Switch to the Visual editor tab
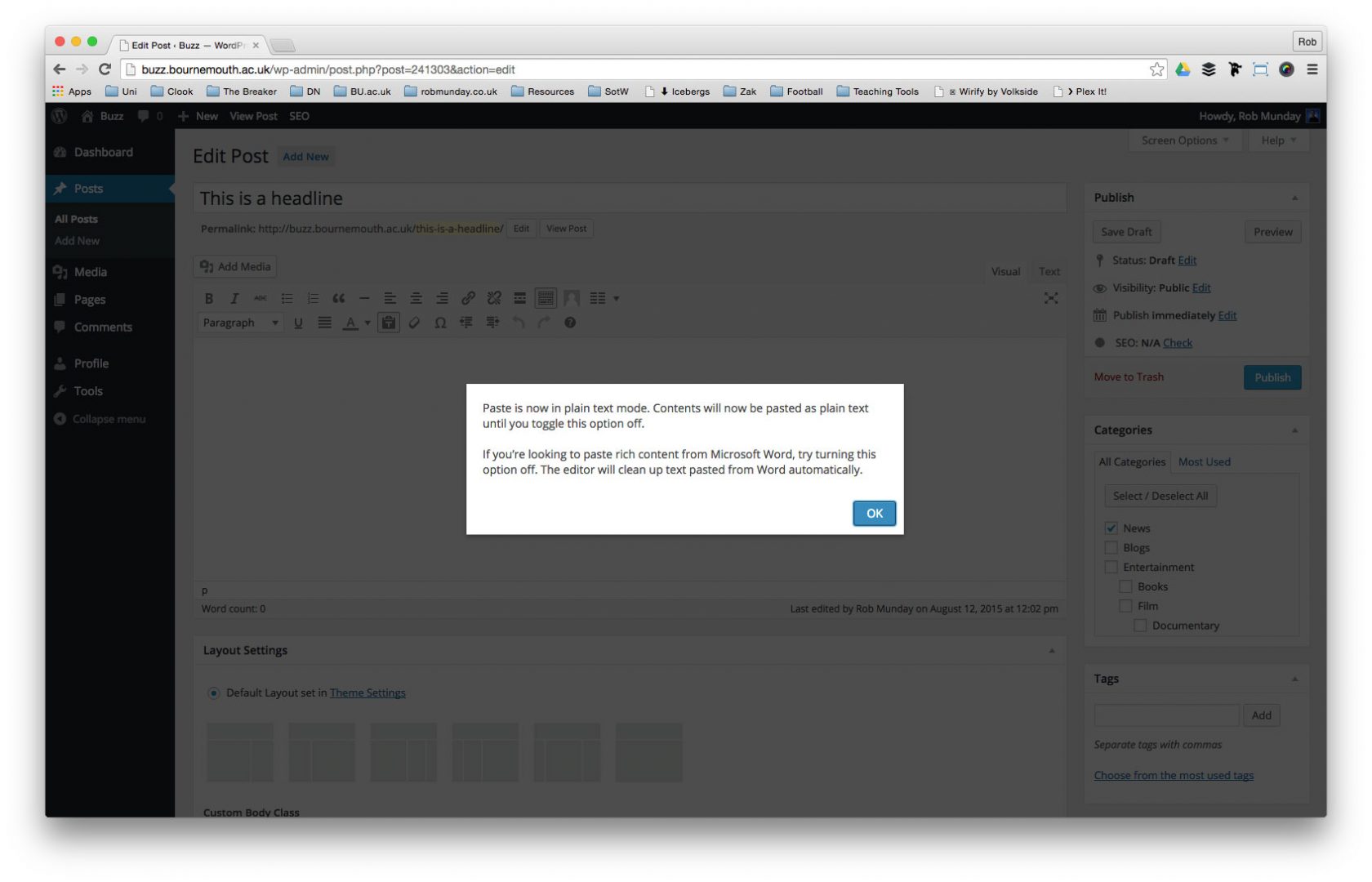This screenshot has height=882, width=1372. [x=1005, y=271]
